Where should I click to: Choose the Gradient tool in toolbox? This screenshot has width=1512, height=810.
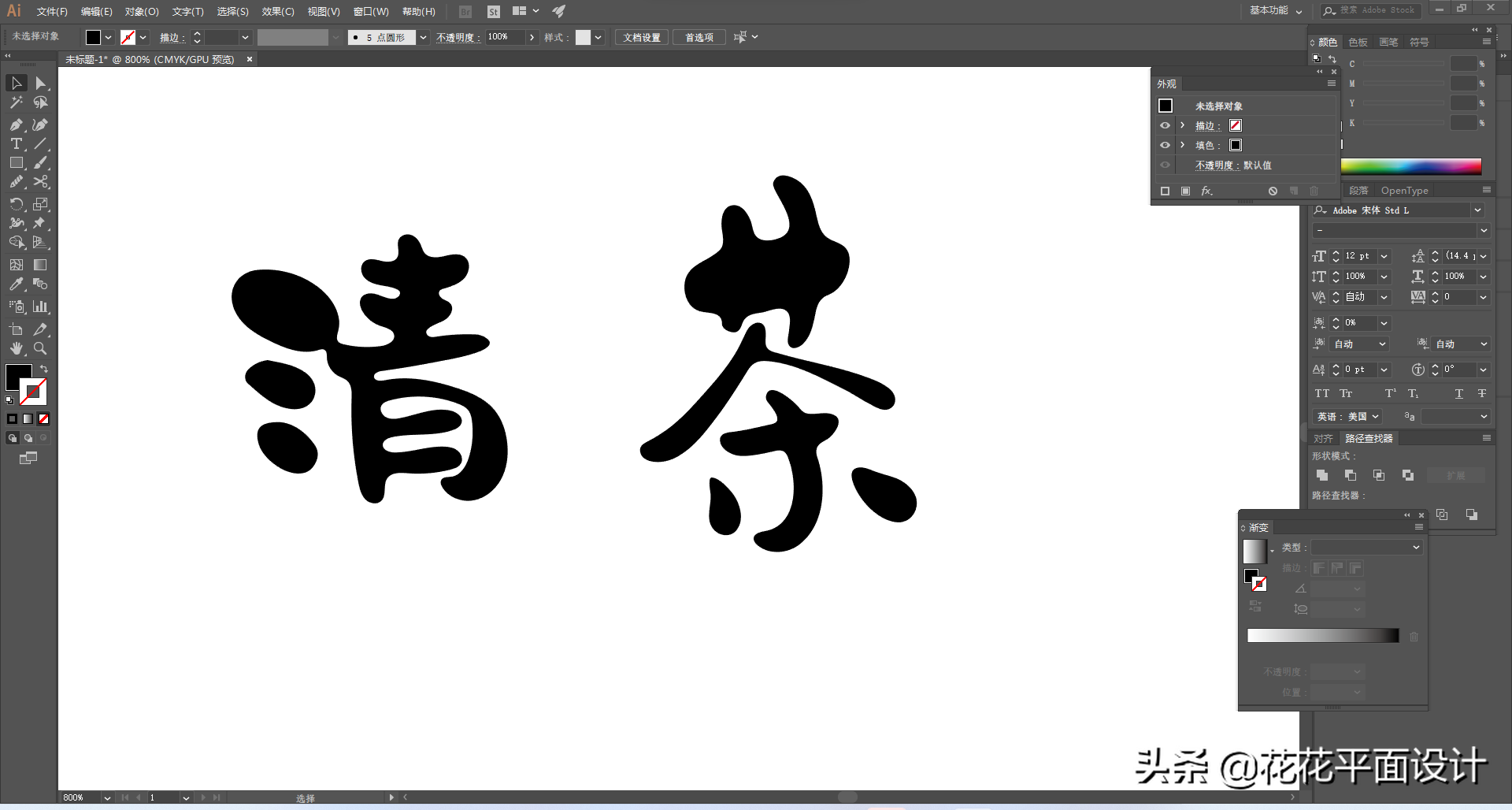[x=41, y=265]
